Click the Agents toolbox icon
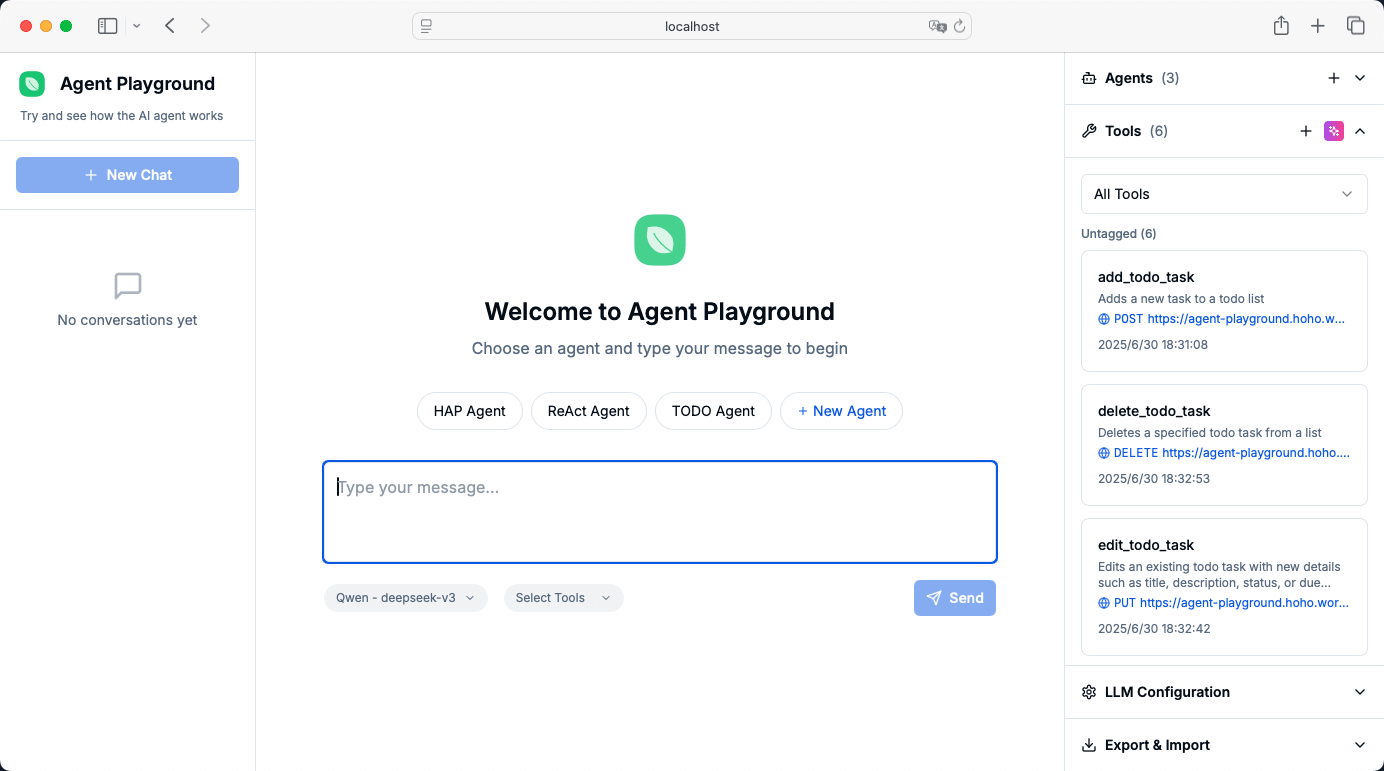The width and height of the screenshot is (1384, 771). coord(1088,78)
